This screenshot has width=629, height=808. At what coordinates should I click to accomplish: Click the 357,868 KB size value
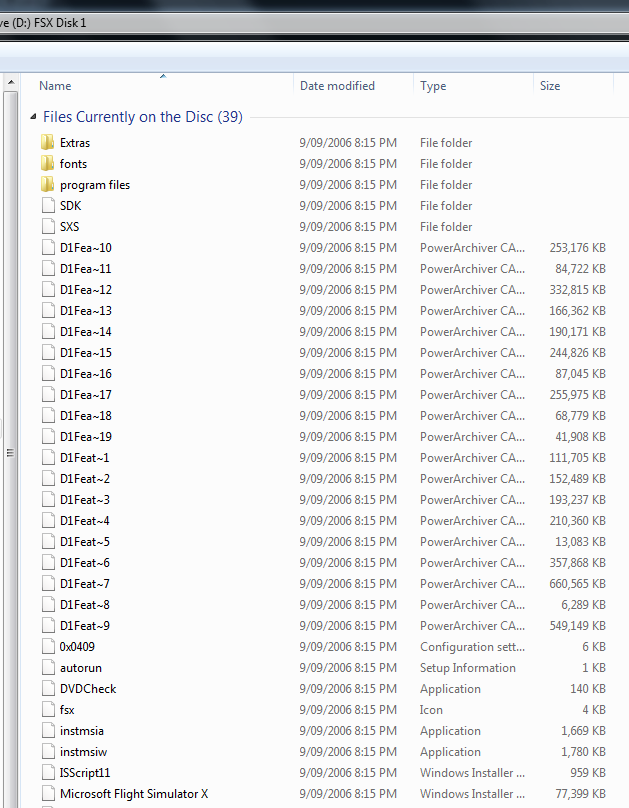(x=577, y=563)
